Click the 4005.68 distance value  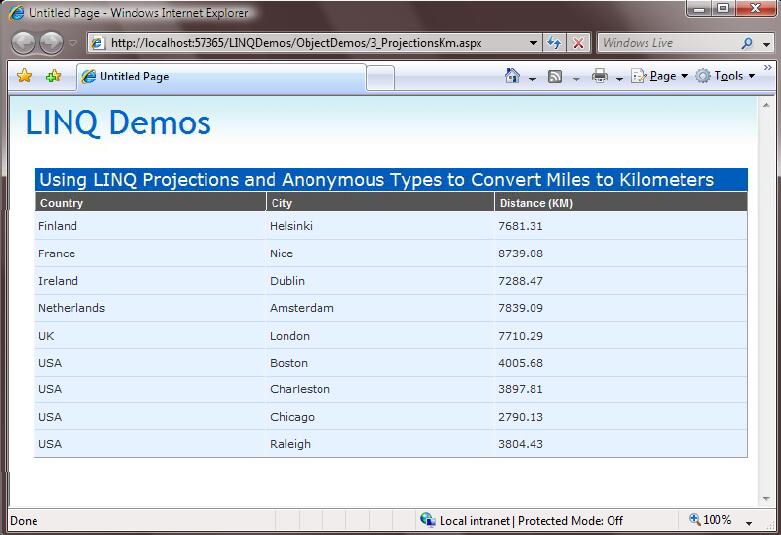point(520,363)
